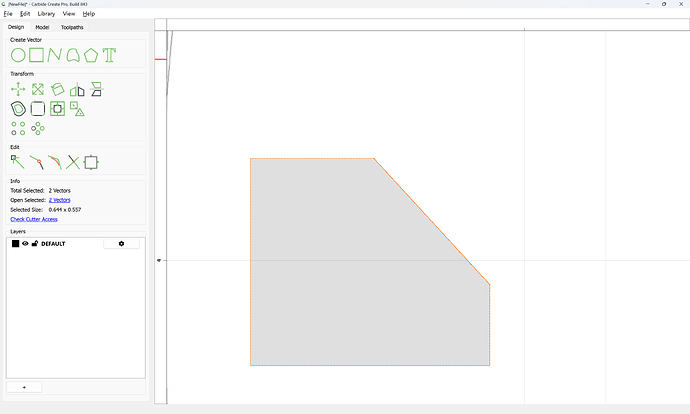This screenshot has height=414, width=690.
Task: Select the Text vector tool
Action: tap(109, 55)
